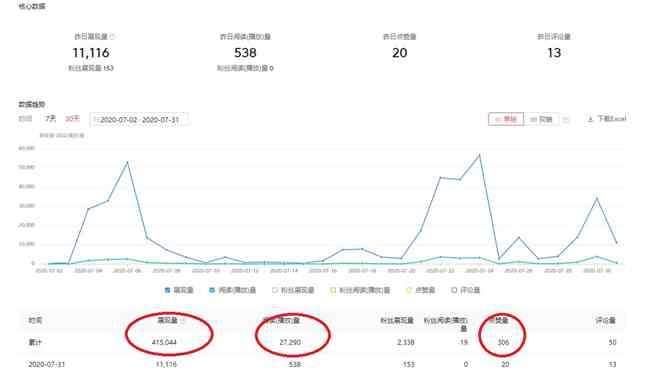
Task: Click 累计 row label in table
Action: click(x=35, y=342)
